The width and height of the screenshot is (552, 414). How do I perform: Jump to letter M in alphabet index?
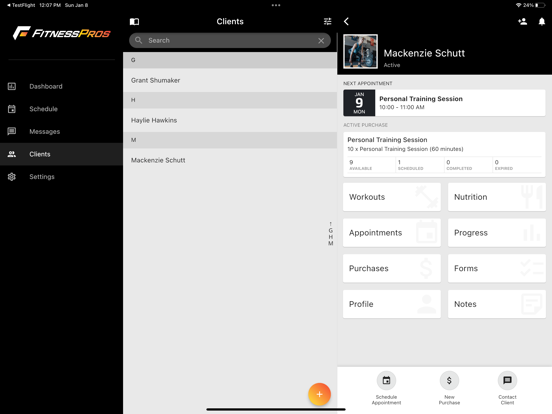331,243
